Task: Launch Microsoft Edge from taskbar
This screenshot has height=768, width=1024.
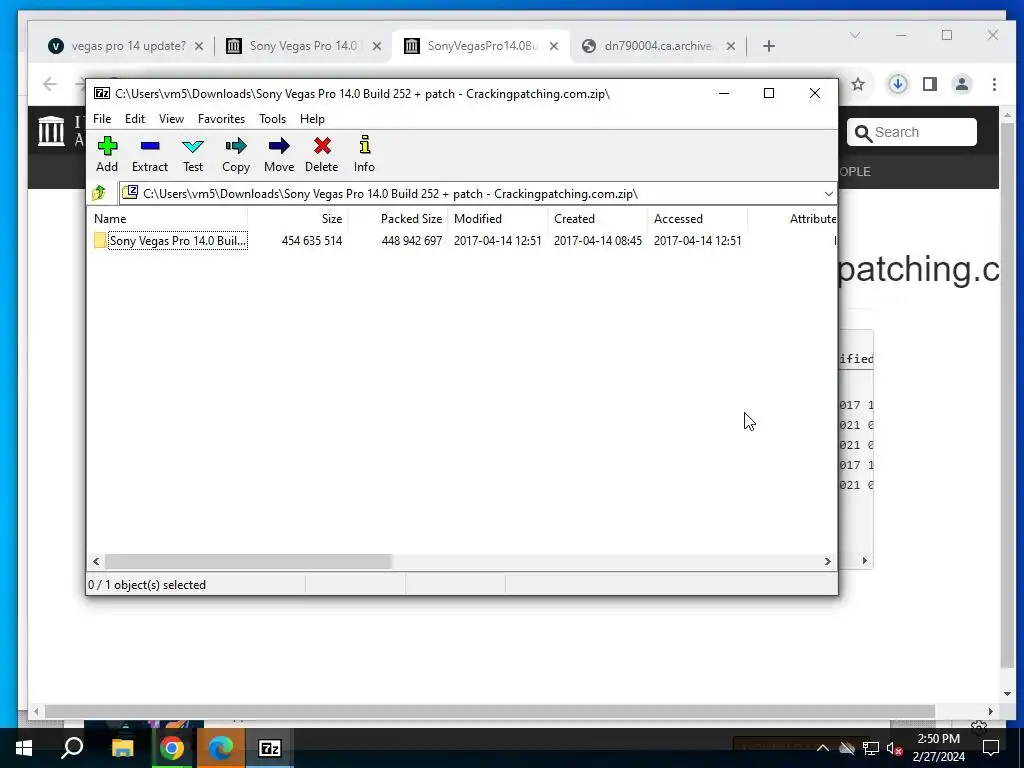Action: [221, 748]
